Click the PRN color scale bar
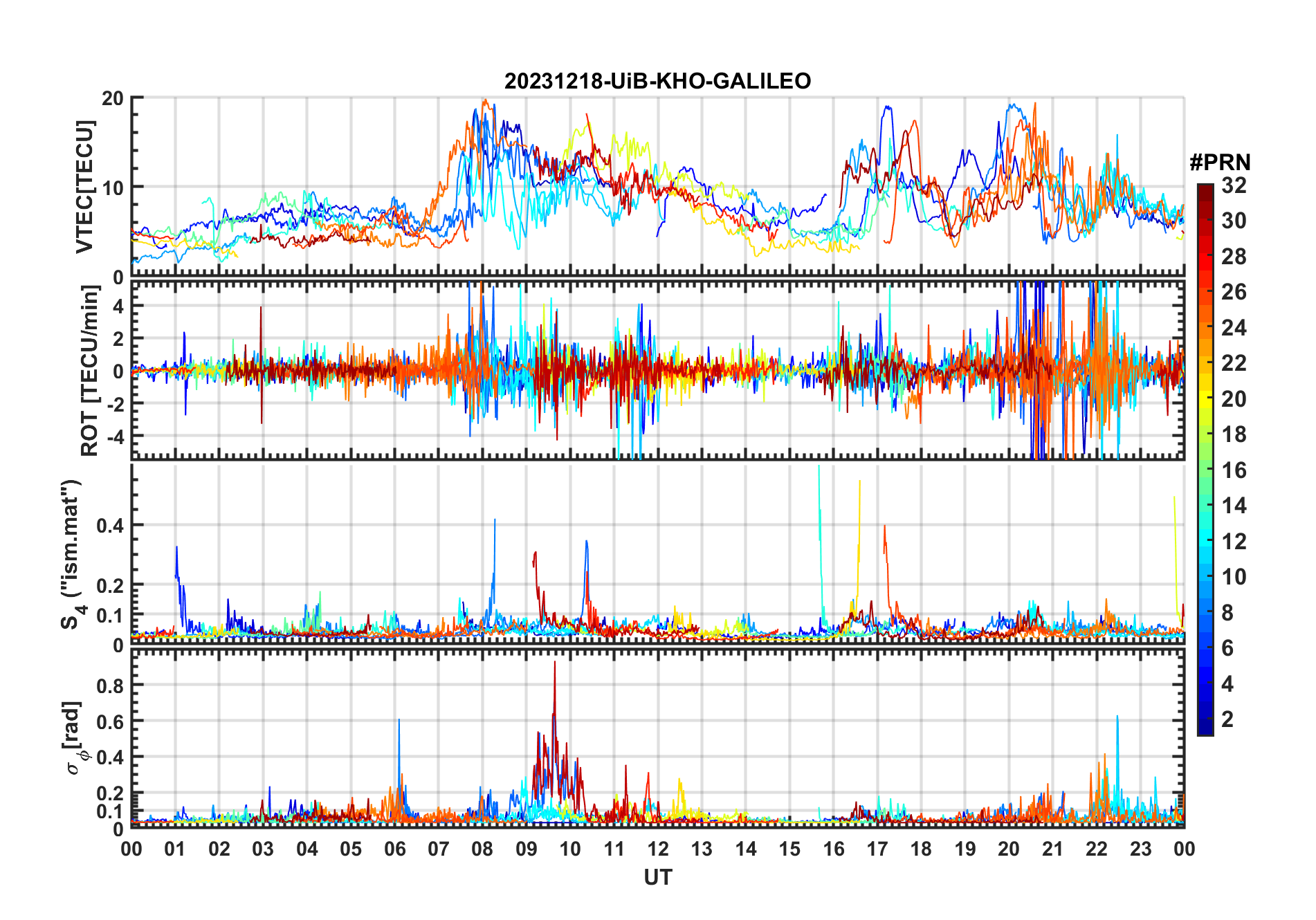1316x920 pixels. 1205,459
